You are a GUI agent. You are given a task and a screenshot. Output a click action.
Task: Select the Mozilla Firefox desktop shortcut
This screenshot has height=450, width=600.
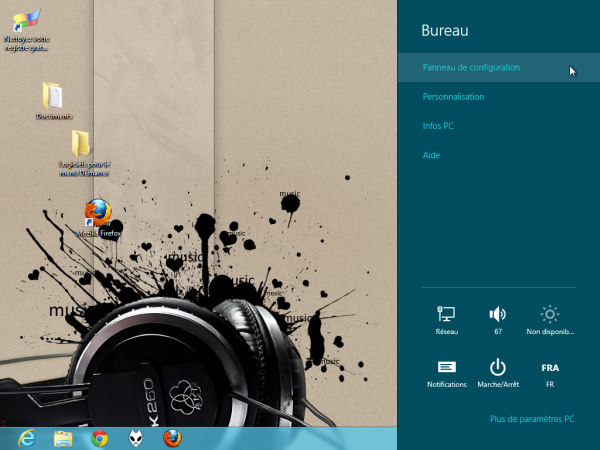[x=97, y=216]
